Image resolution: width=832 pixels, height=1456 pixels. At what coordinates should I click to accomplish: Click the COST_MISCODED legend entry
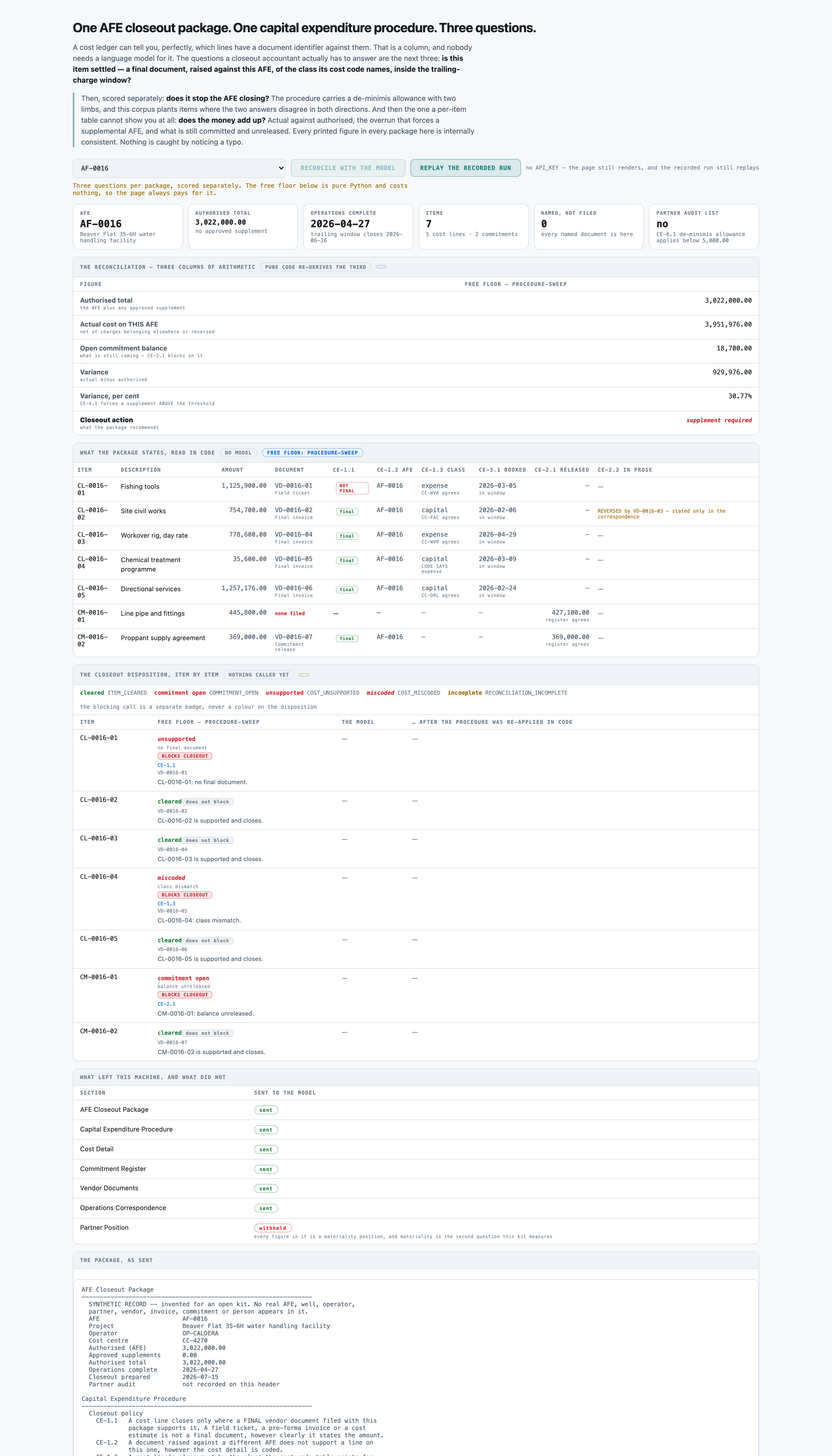[404, 693]
